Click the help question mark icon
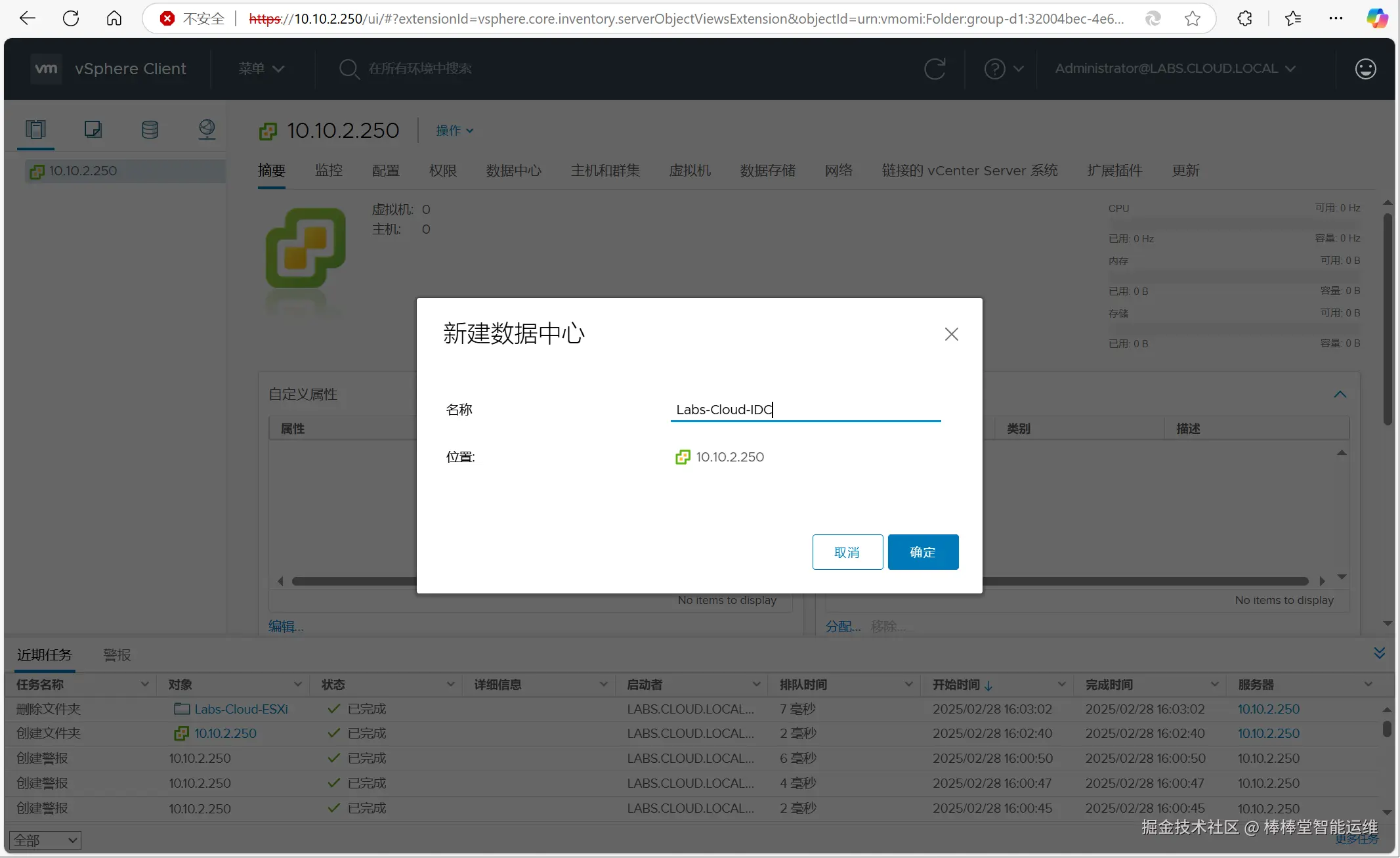Viewport: 1400px width, 858px height. [994, 69]
